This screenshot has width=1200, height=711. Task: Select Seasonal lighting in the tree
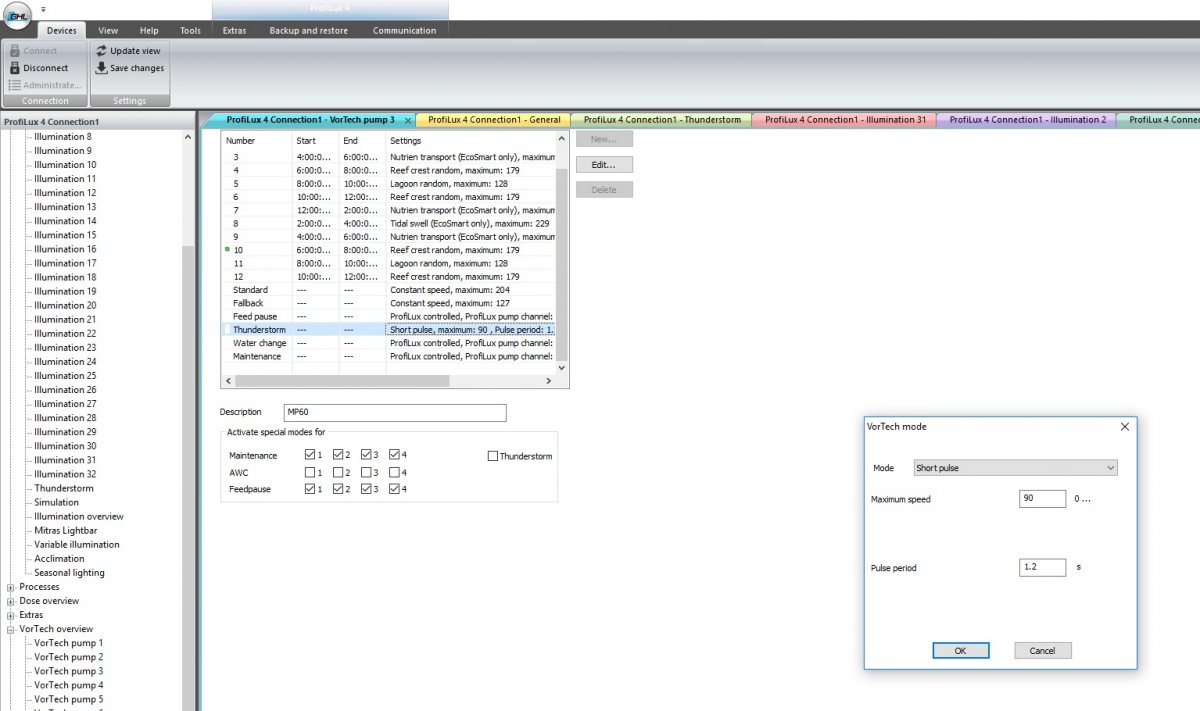[69, 573]
